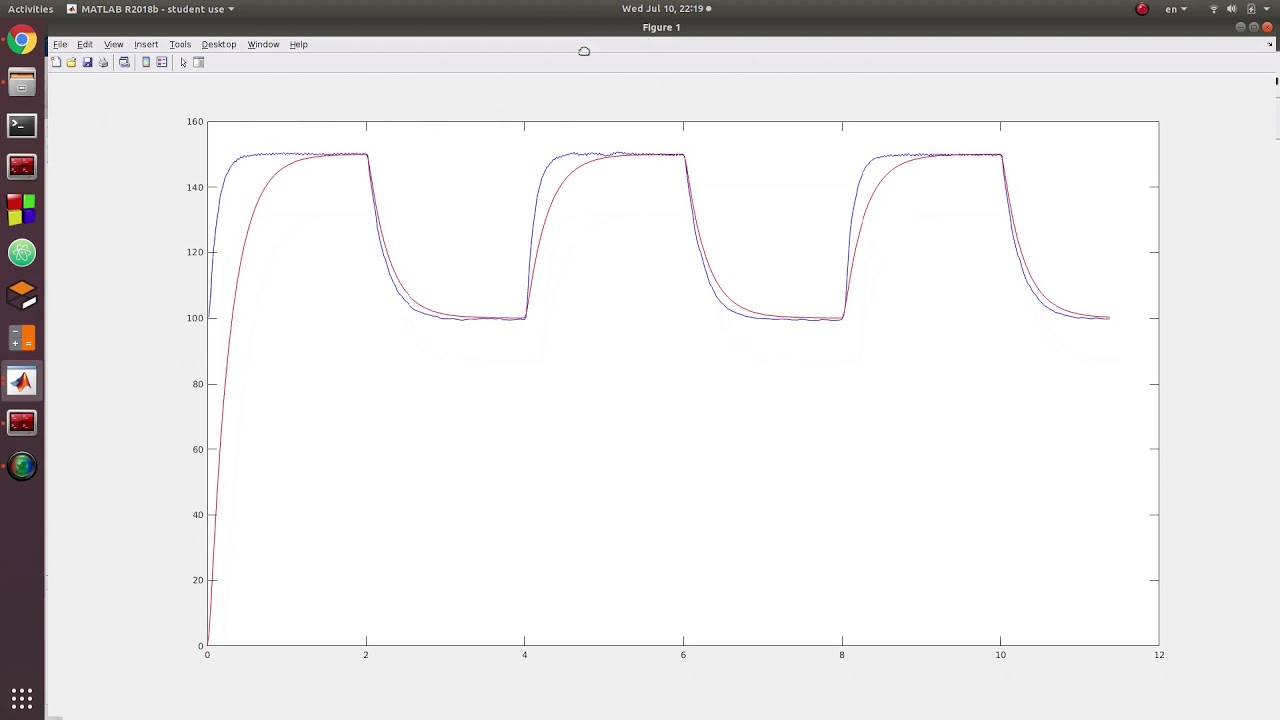Activate the Edit Plot arrow tool
The width and height of the screenshot is (1280, 720).
point(183,62)
